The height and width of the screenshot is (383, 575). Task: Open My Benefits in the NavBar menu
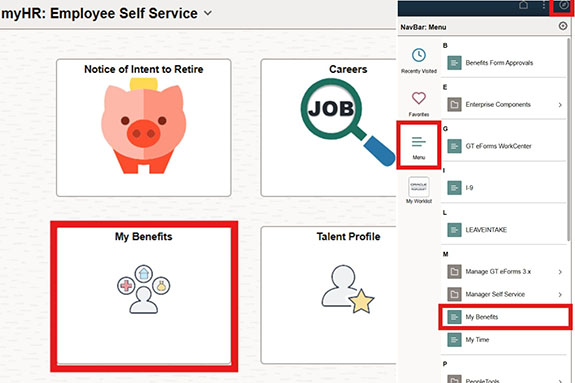[x=505, y=317]
